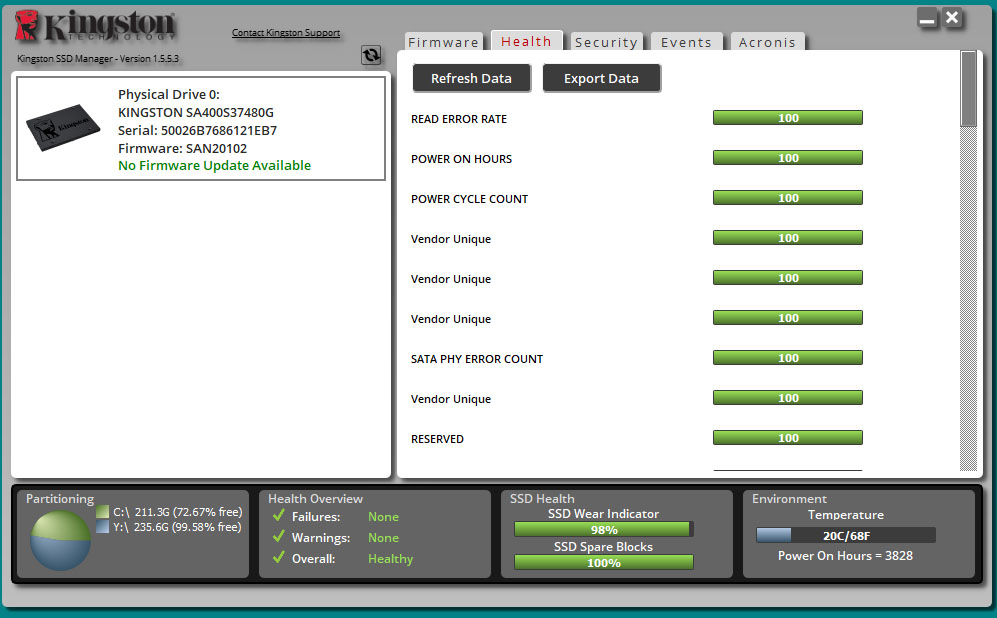Click the 'POWER ON HOURS' label
Image resolution: width=997 pixels, height=618 pixels.
(x=461, y=159)
